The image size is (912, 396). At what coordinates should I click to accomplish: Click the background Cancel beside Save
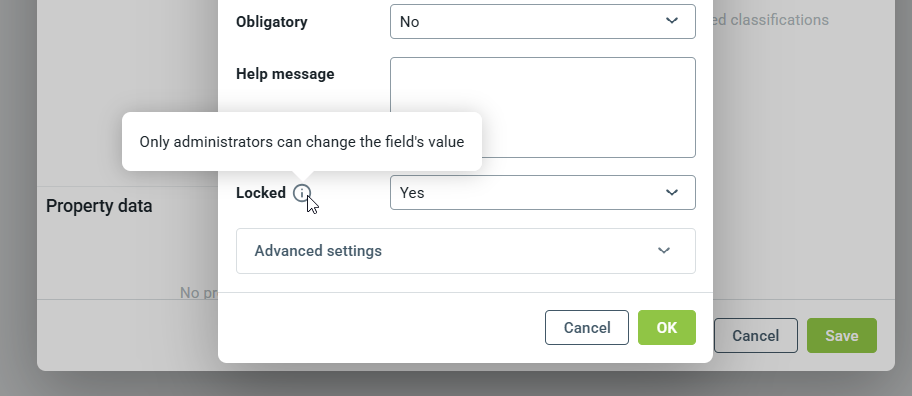click(x=756, y=336)
